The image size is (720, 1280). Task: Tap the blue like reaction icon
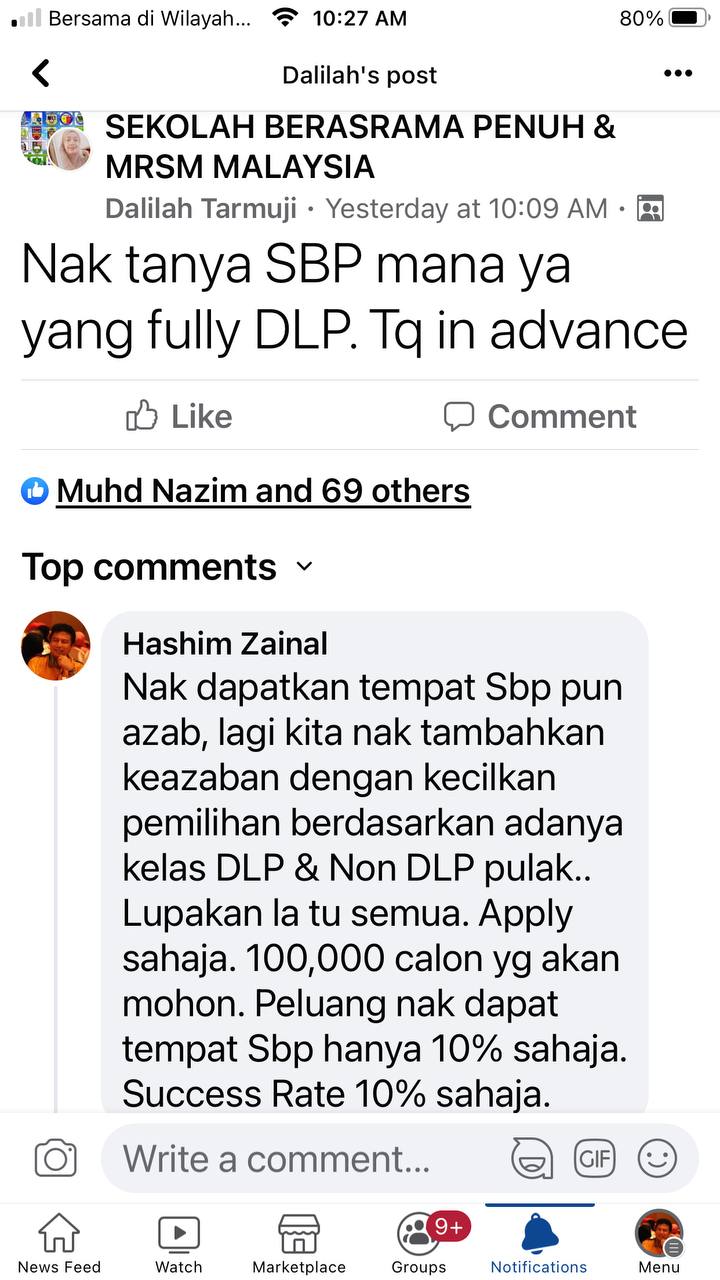35,491
